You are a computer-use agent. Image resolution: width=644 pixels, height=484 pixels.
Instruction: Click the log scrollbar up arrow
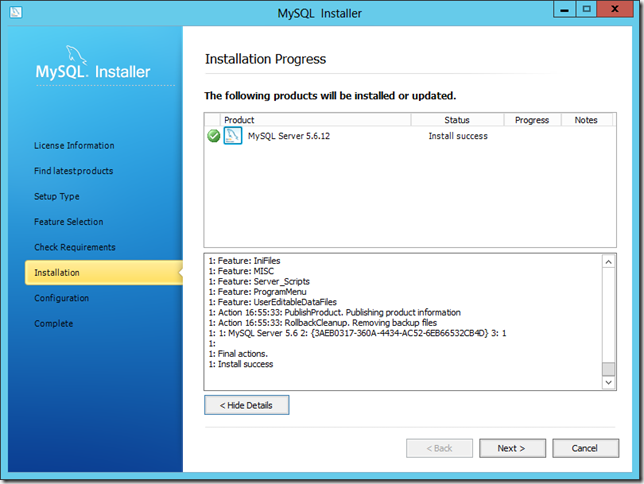pyautogui.click(x=608, y=262)
